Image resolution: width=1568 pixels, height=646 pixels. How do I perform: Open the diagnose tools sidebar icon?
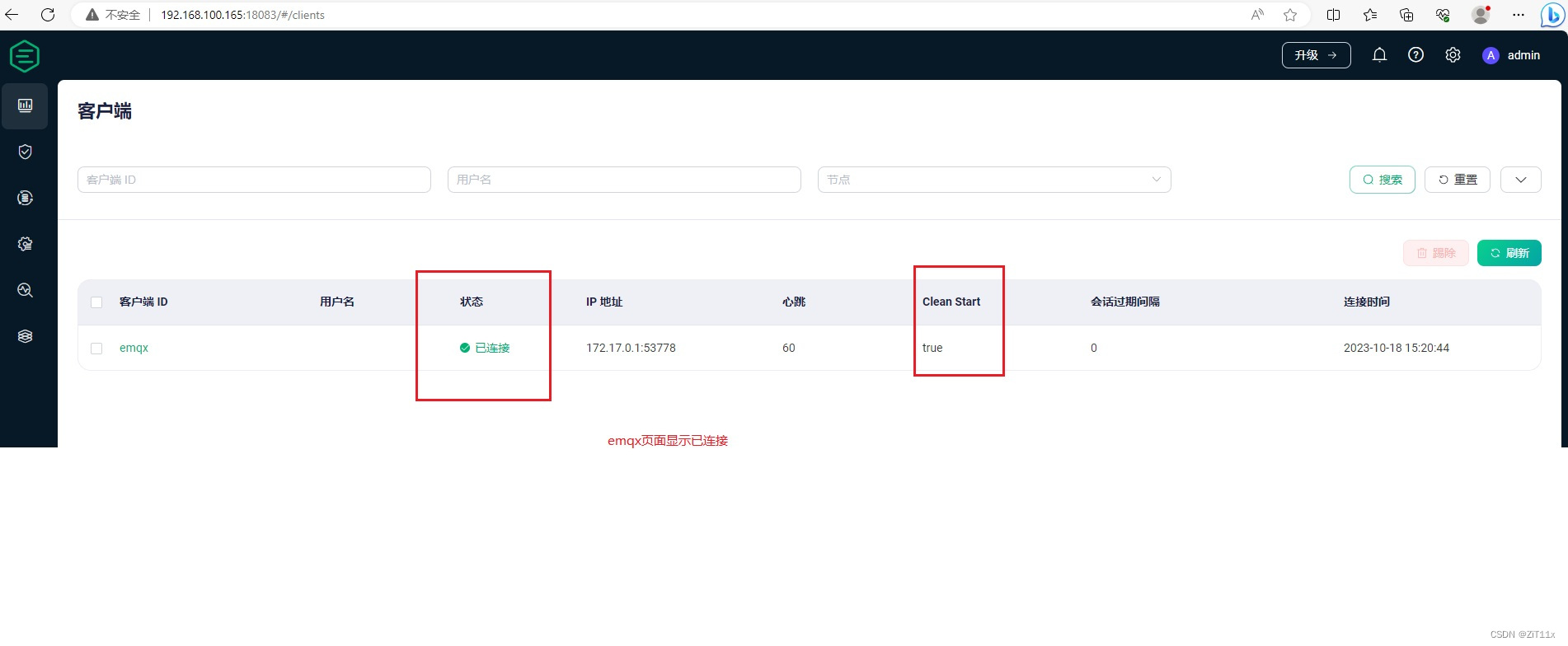coord(25,290)
